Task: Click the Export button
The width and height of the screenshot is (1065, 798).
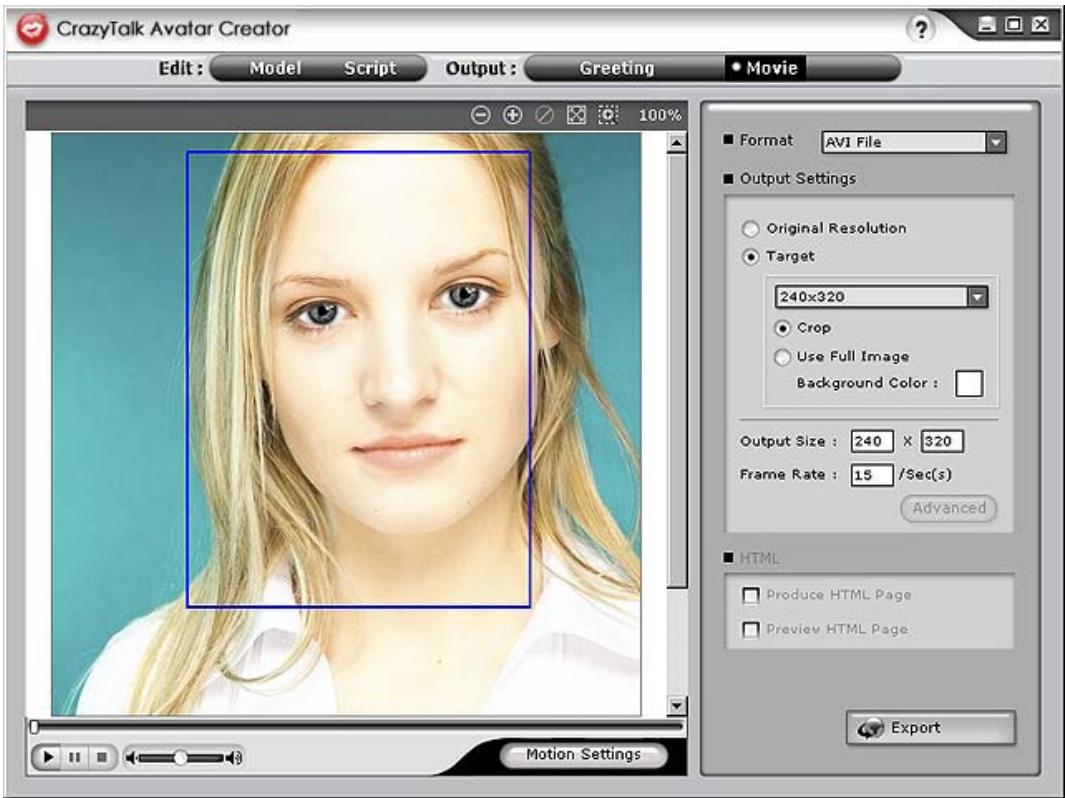Action: [x=931, y=728]
